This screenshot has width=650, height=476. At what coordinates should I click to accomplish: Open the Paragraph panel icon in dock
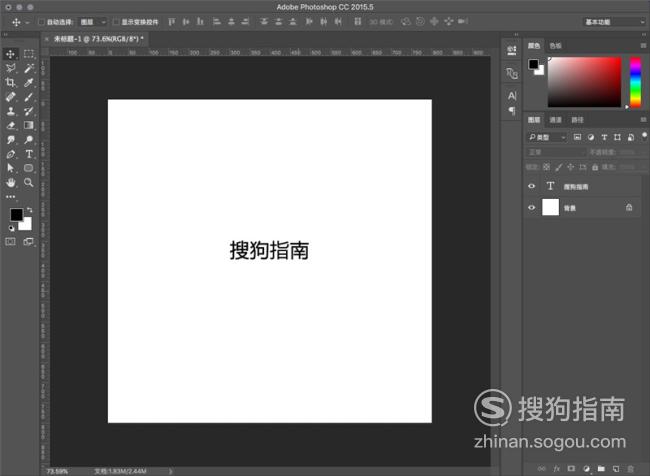pyautogui.click(x=512, y=111)
